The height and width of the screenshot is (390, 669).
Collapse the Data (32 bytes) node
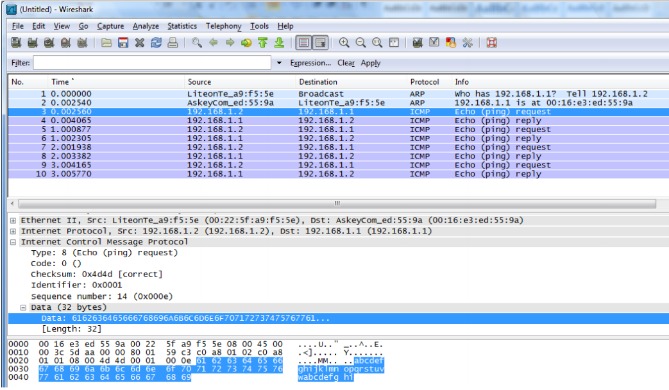(x=23, y=308)
